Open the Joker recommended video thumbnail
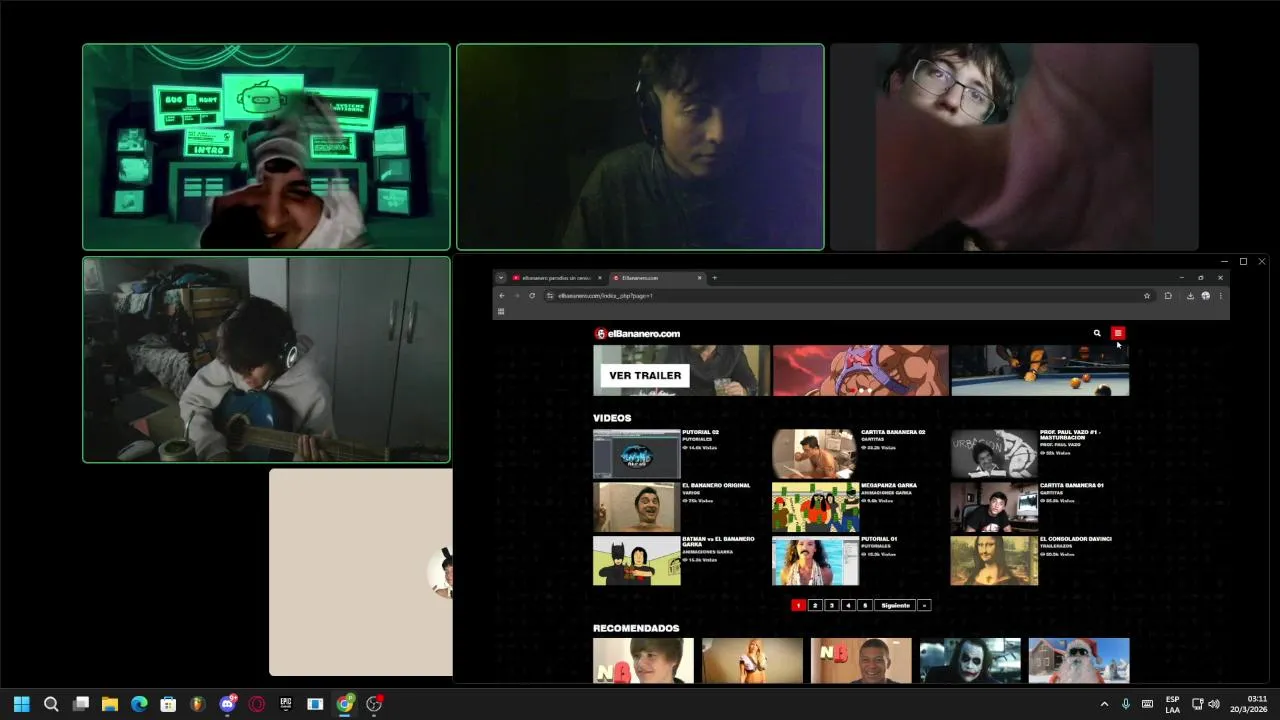Image resolution: width=1280 pixels, height=720 pixels. pyautogui.click(x=970, y=660)
